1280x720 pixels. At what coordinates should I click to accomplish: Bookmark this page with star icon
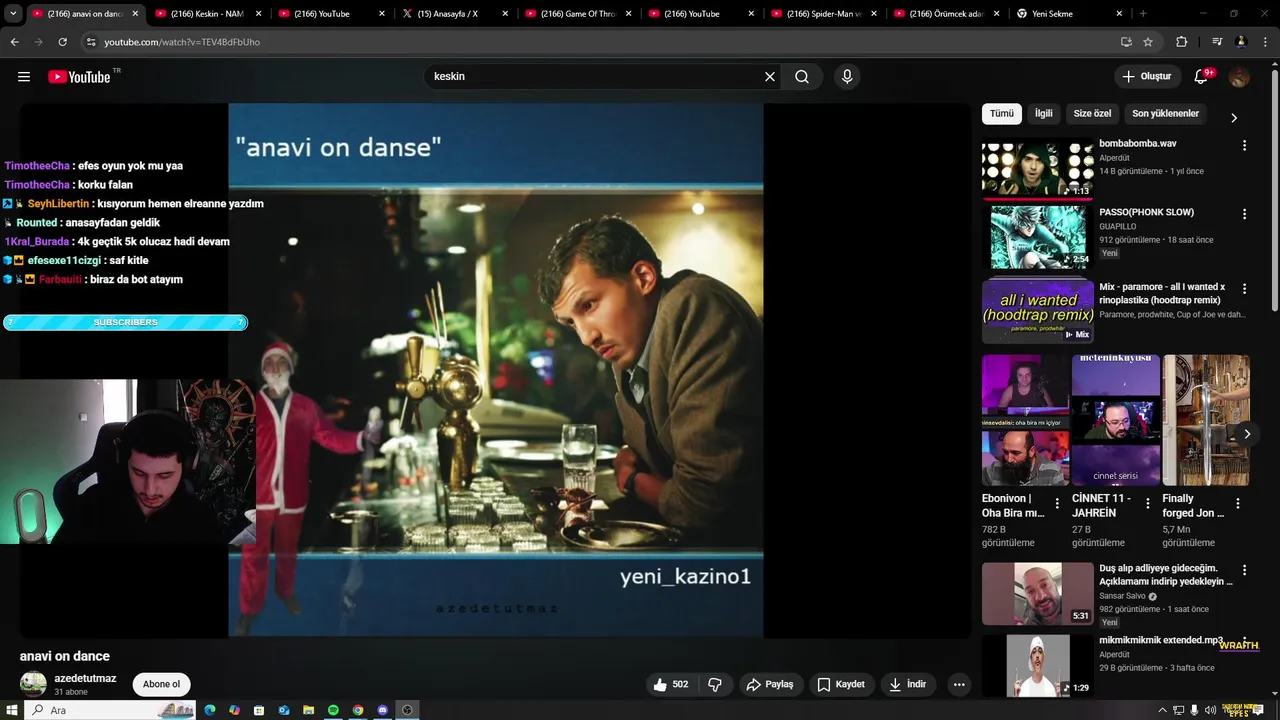click(1148, 42)
